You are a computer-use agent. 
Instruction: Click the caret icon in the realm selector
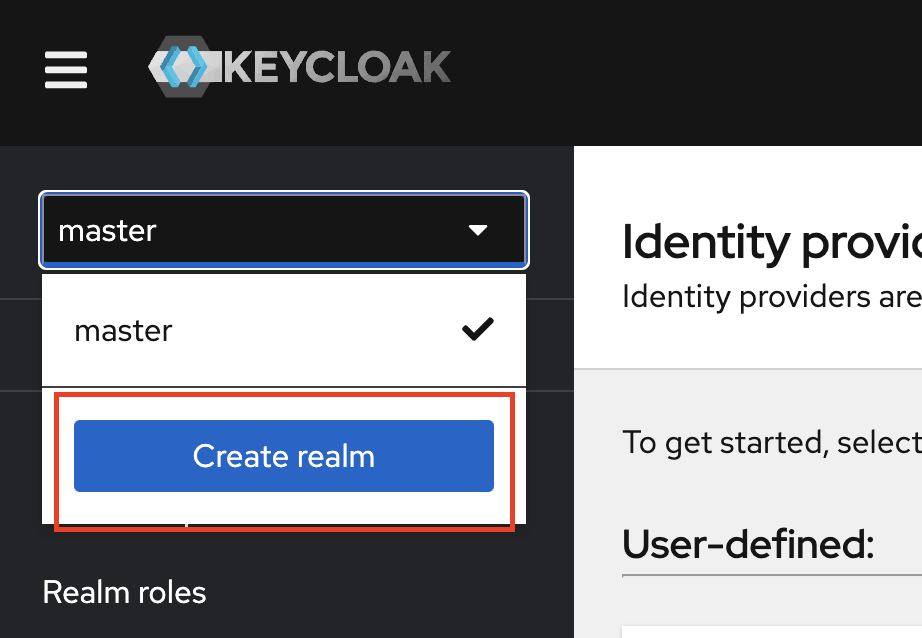[479, 230]
